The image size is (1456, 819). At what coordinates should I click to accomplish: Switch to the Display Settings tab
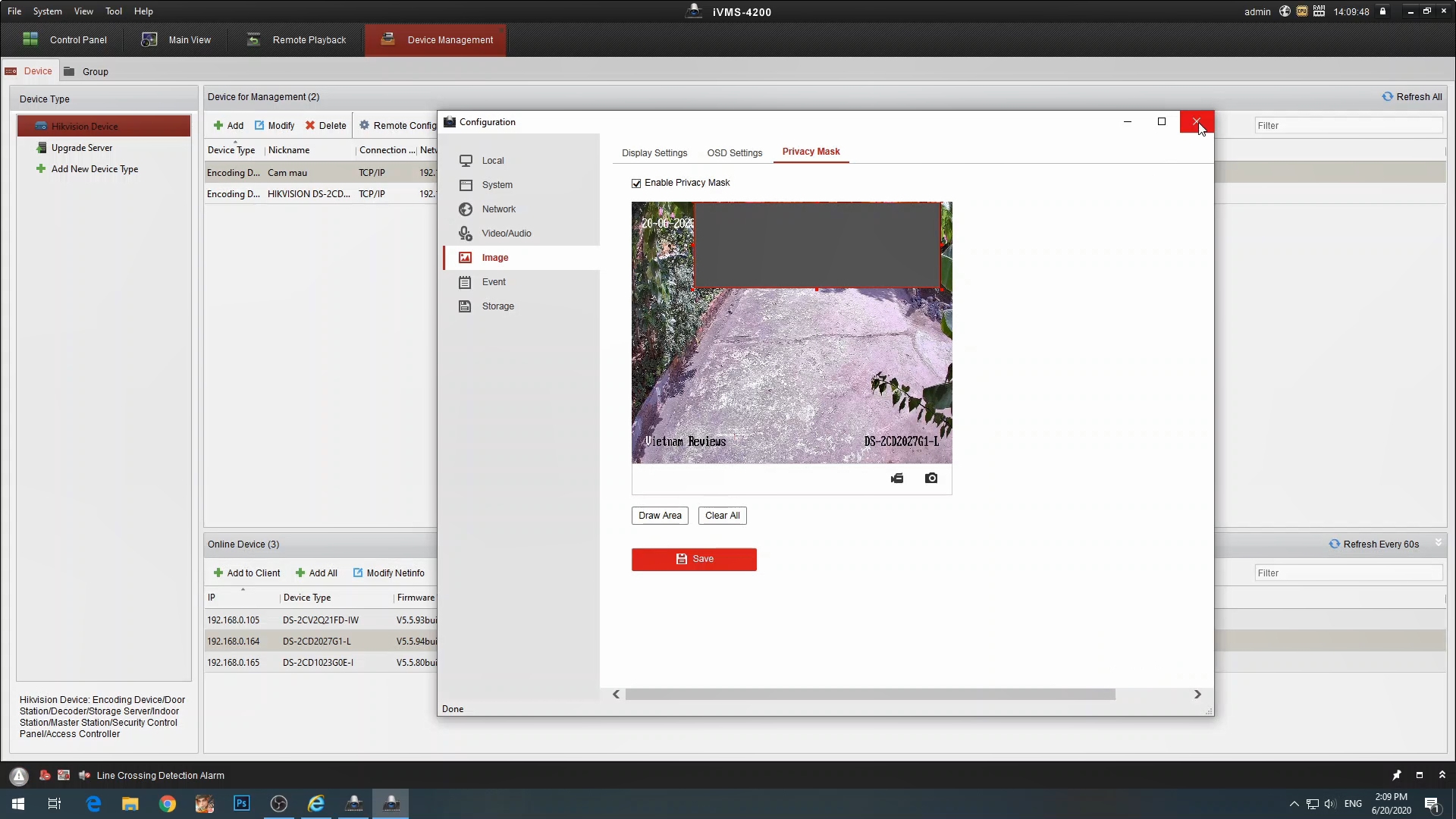click(654, 152)
